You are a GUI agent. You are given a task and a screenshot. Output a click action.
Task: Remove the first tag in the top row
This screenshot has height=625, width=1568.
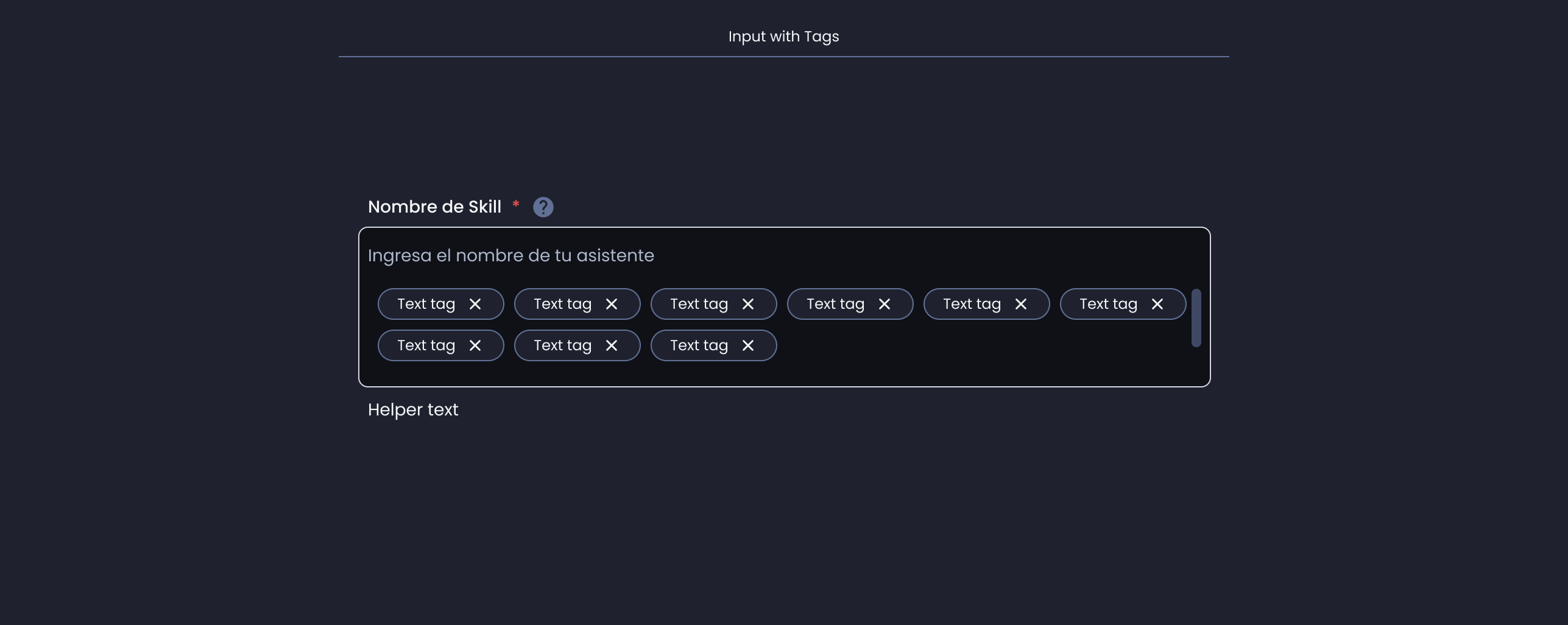[475, 304]
